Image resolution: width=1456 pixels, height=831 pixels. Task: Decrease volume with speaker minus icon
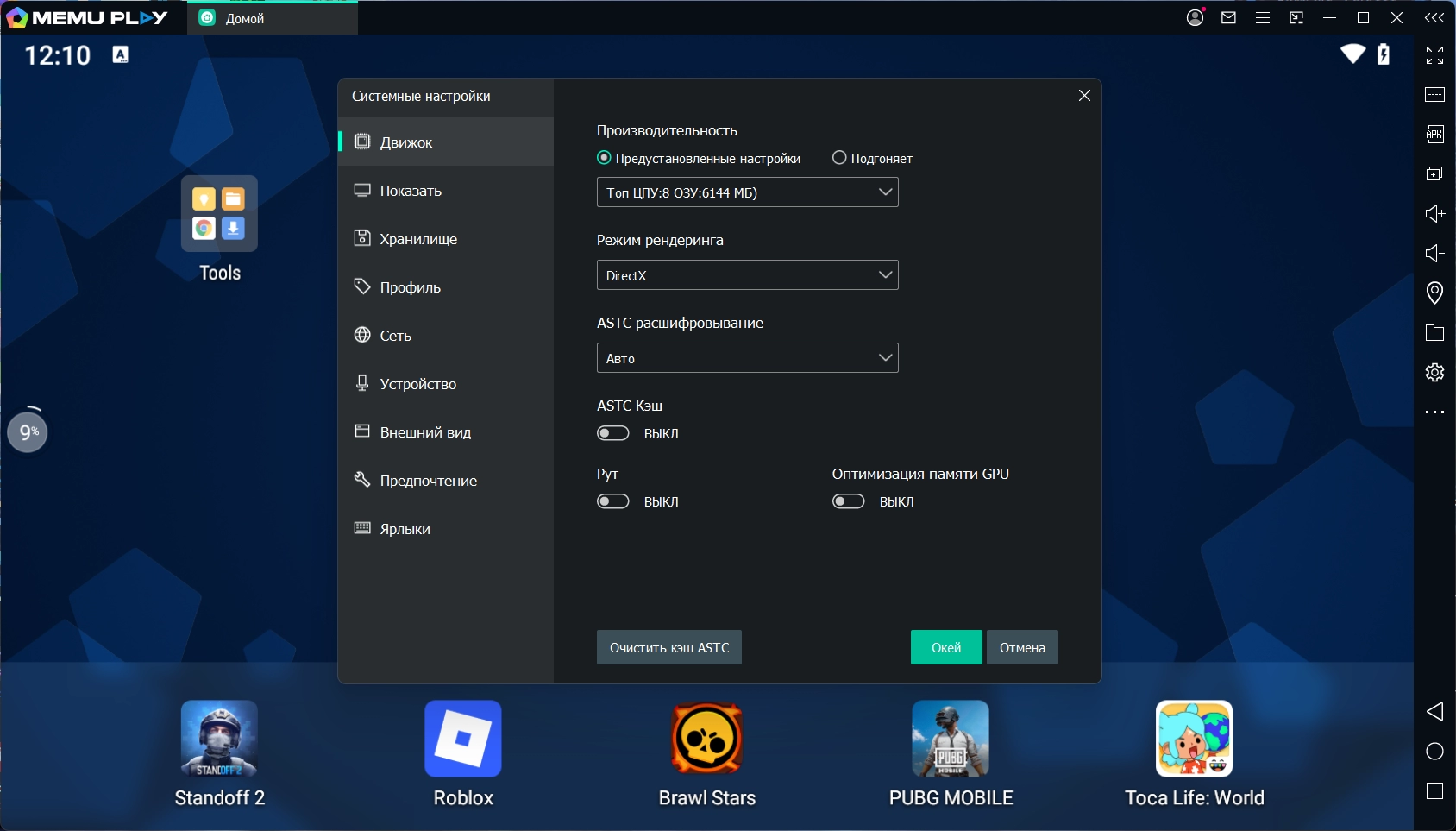click(x=1434, y=253)
